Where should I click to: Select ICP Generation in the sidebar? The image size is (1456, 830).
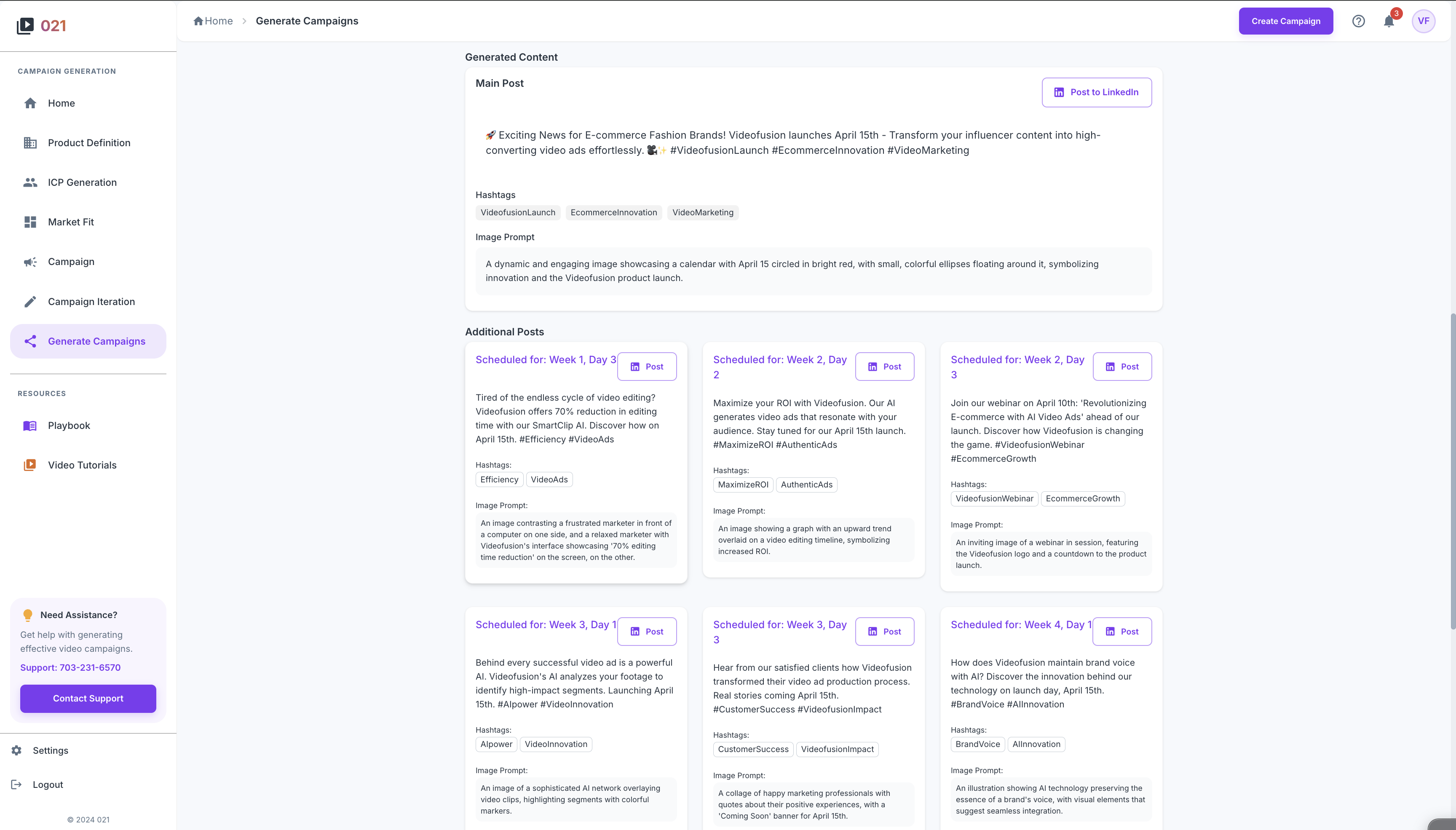81,182
